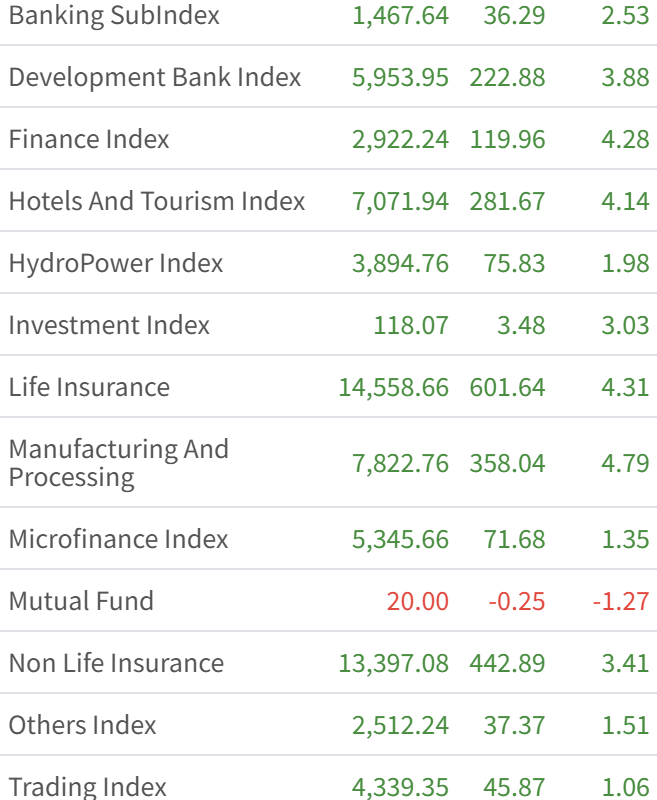Select Non Life Insurance entry
Viewport: 657px width, 800px height.
coord(116,664)
